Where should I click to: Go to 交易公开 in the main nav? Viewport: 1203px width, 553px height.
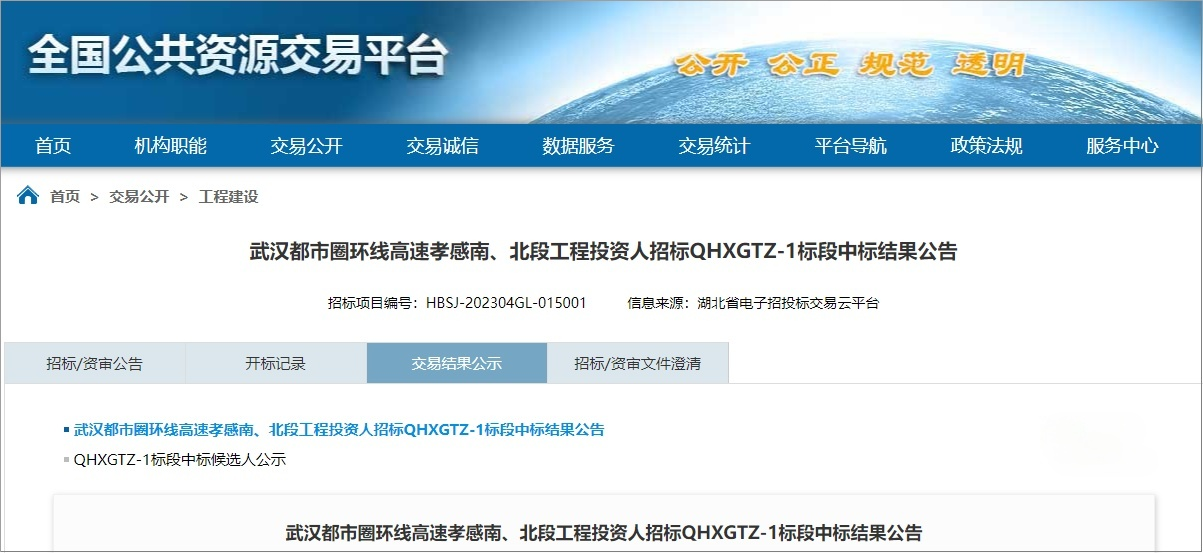[306, 146]
